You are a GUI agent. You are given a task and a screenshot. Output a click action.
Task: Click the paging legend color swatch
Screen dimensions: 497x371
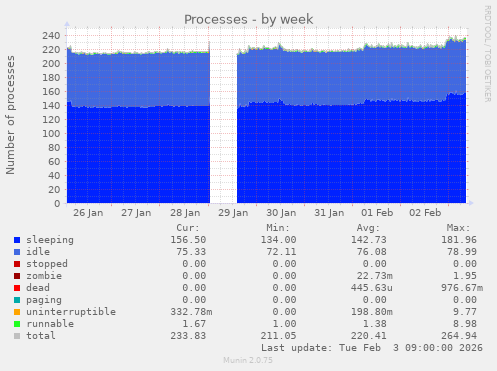pyautogui.click(x=17, y=300)
